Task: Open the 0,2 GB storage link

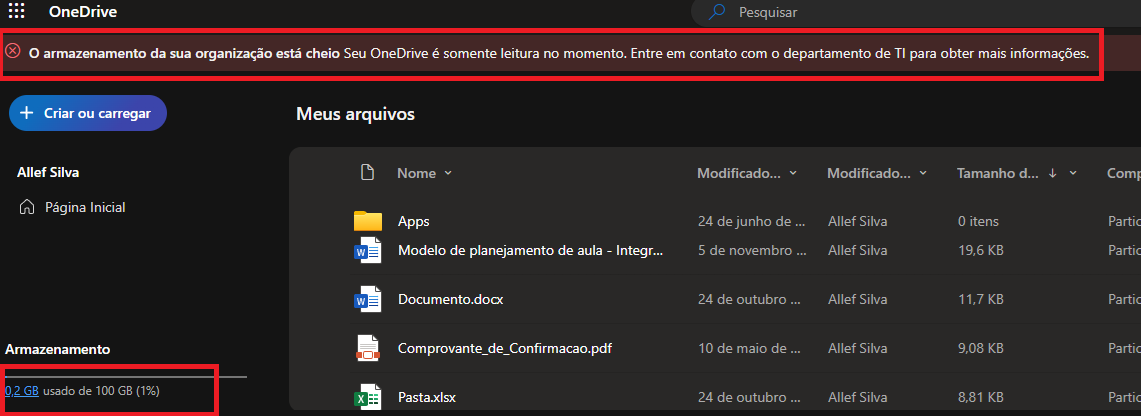Action: tap(22, 391)
